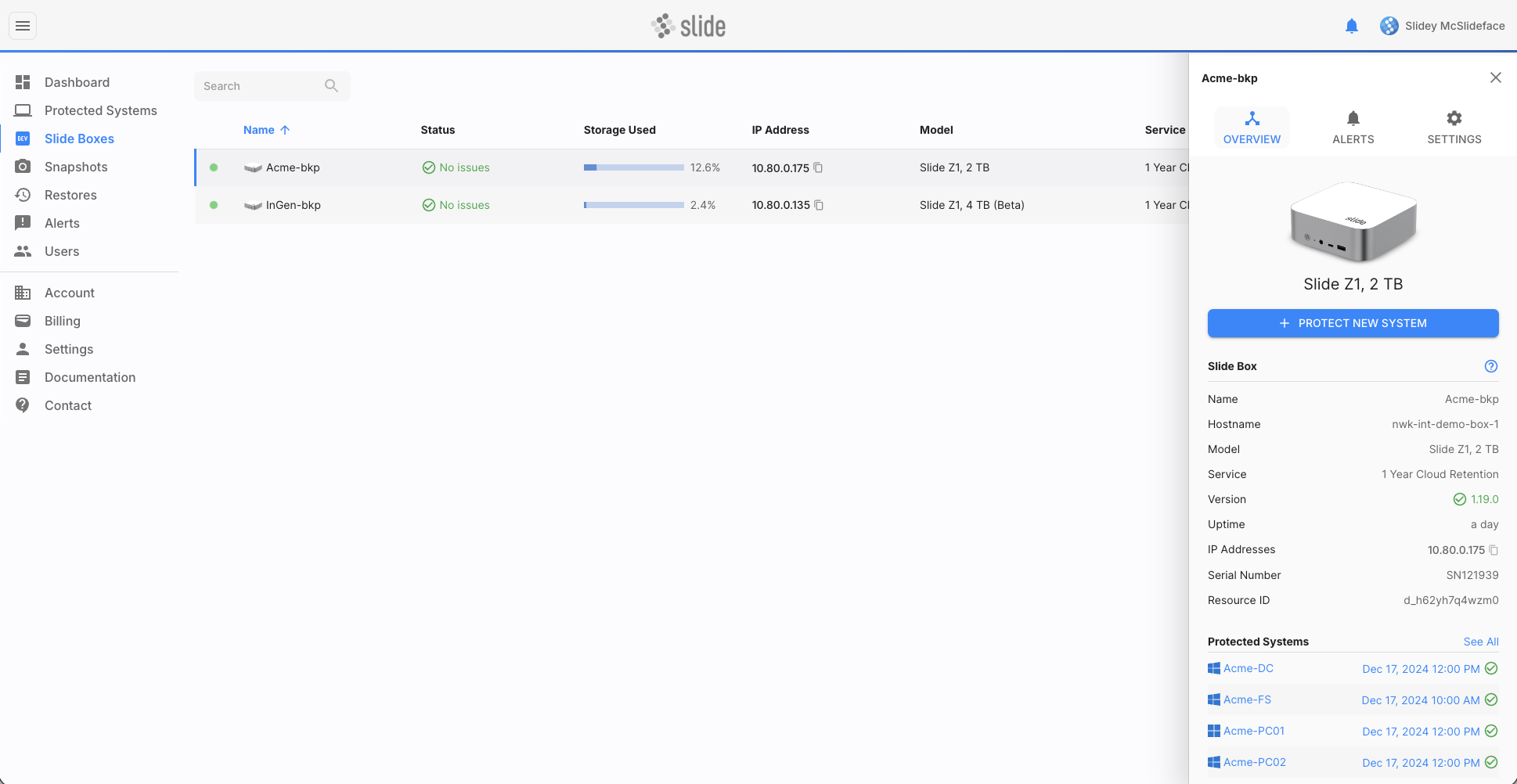
Task: Click serial number SN121939
Action: (x=1472, y=575)
